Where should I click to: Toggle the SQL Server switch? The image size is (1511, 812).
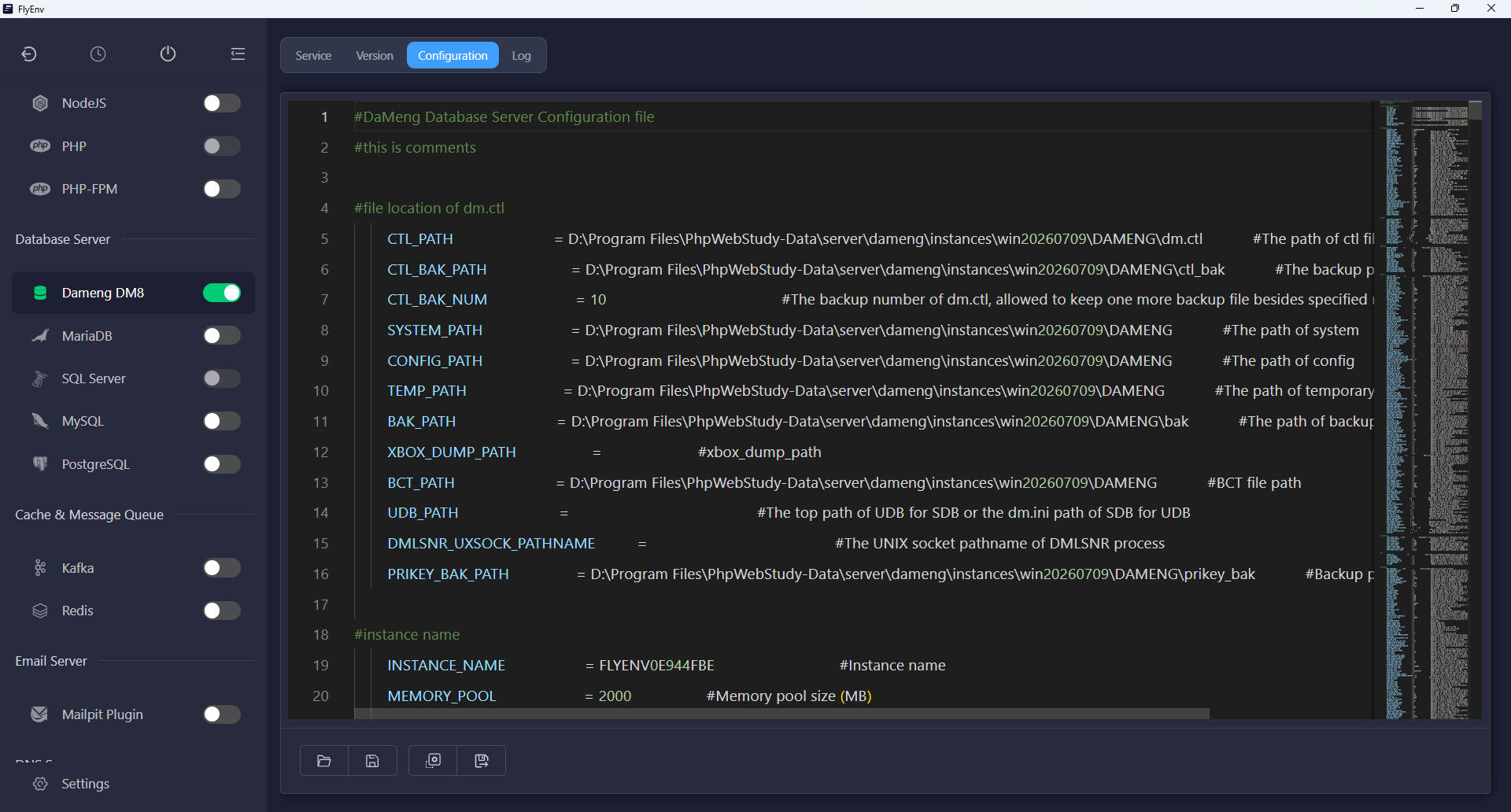[x=221, y=378]
